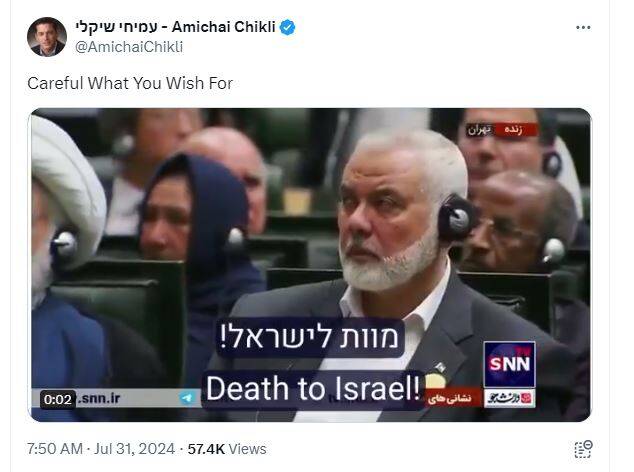Click the "Death to Israel!" English subtitle
Image resolution: width=634 pixels, height=472 pixels.
(x=313, y=389)
